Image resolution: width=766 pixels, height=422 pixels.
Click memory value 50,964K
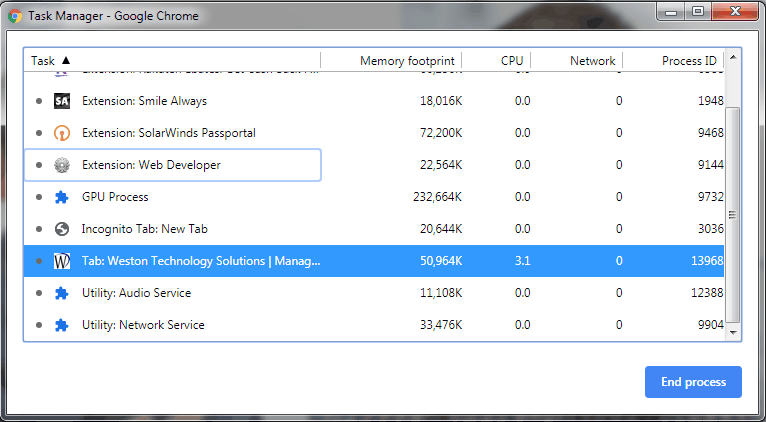pyautogui.click(x=441, y=261)
